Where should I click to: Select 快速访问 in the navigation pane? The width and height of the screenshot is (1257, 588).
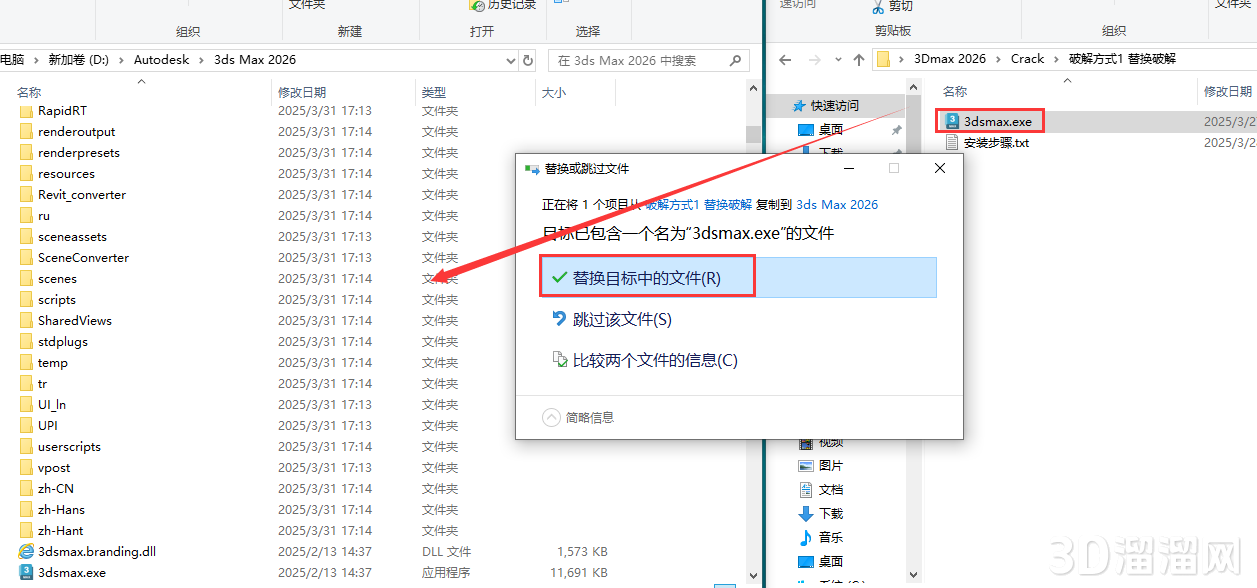tap(834, 105)
